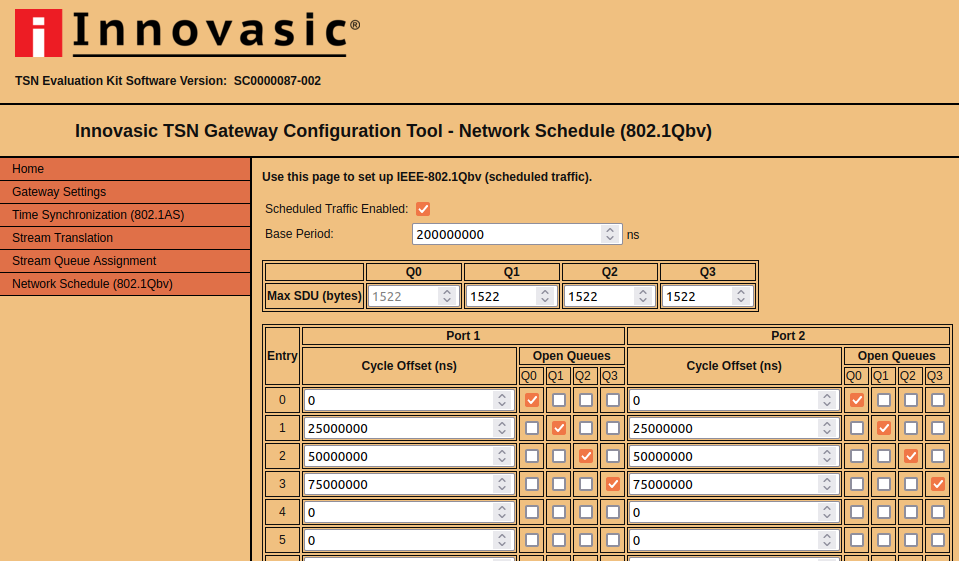The width and height of the screenshot is (959, 561).
Task: Toggle Scheduled Traffic Enabled checkbox
Action: click(x=423, y=209)
